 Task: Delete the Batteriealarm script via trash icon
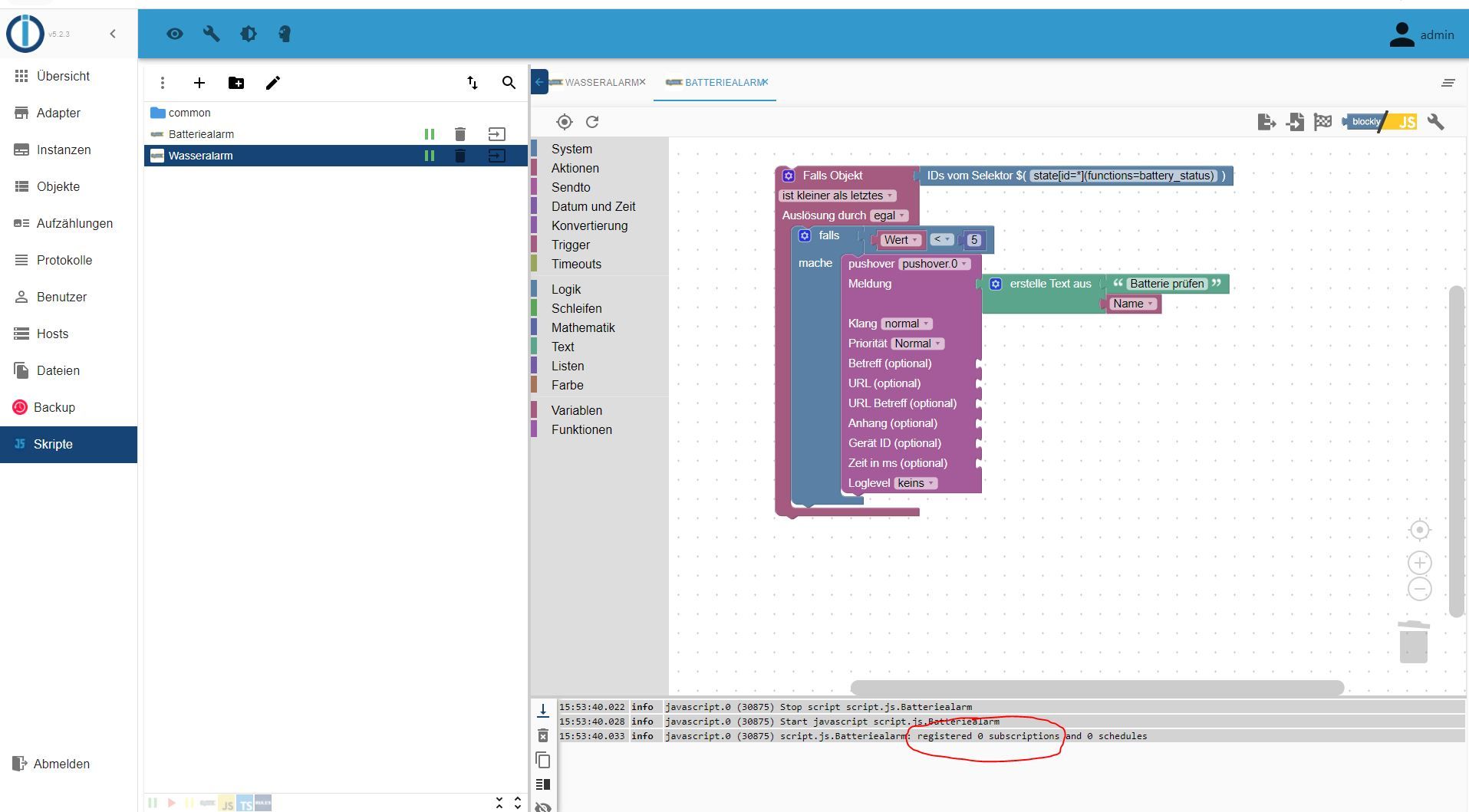pyautogui.click(x=460, y=134)
